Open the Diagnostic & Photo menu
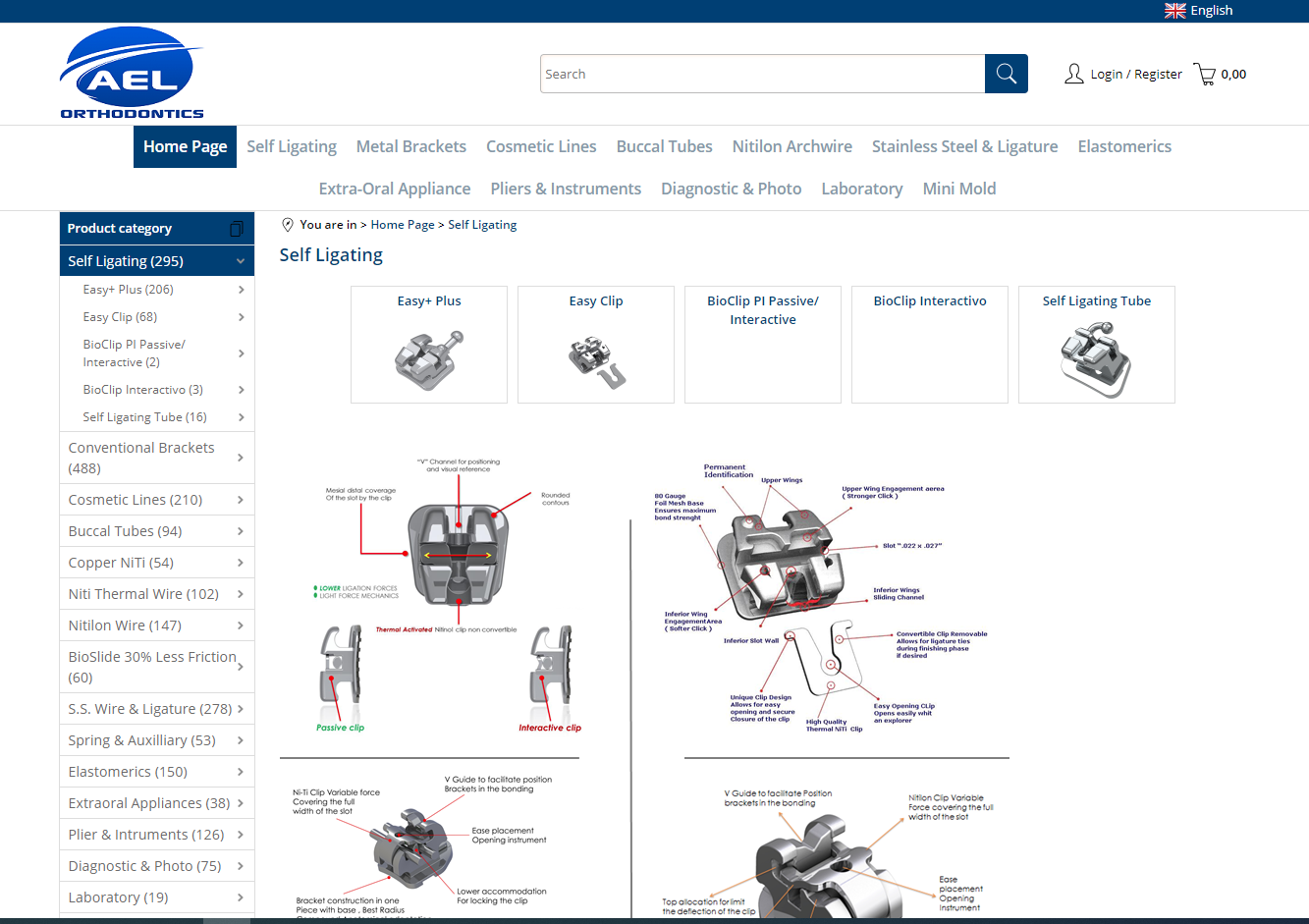This screenshot has width=1309, height=924. pos(732,189)
